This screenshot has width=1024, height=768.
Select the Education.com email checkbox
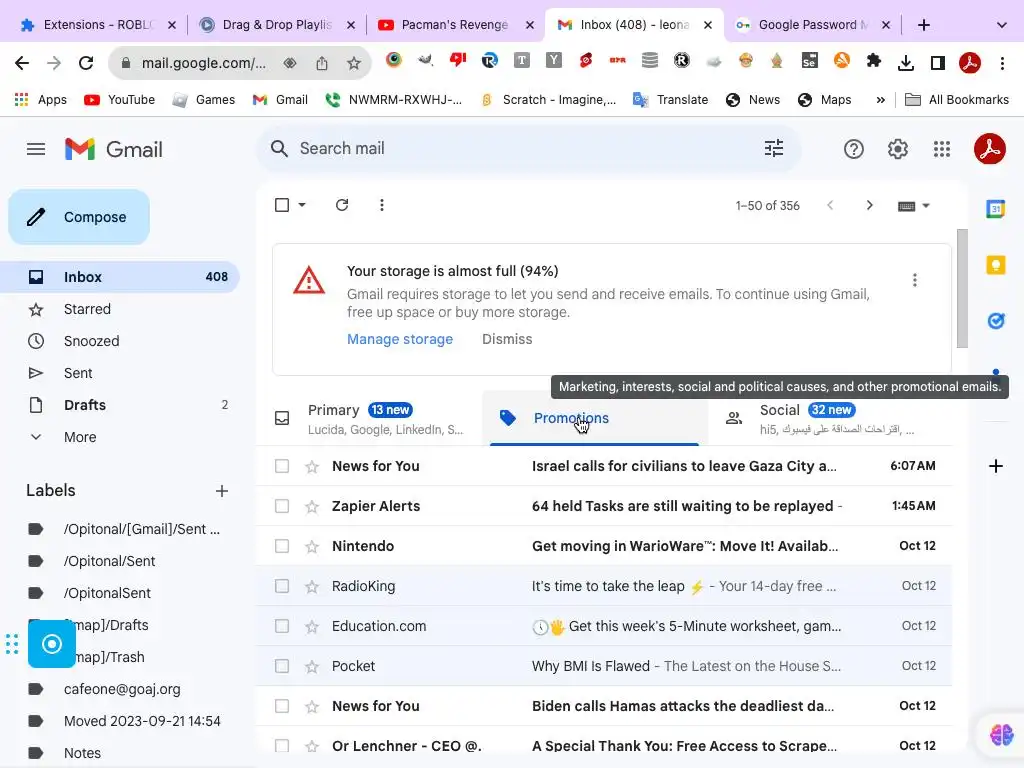[281, 626]
